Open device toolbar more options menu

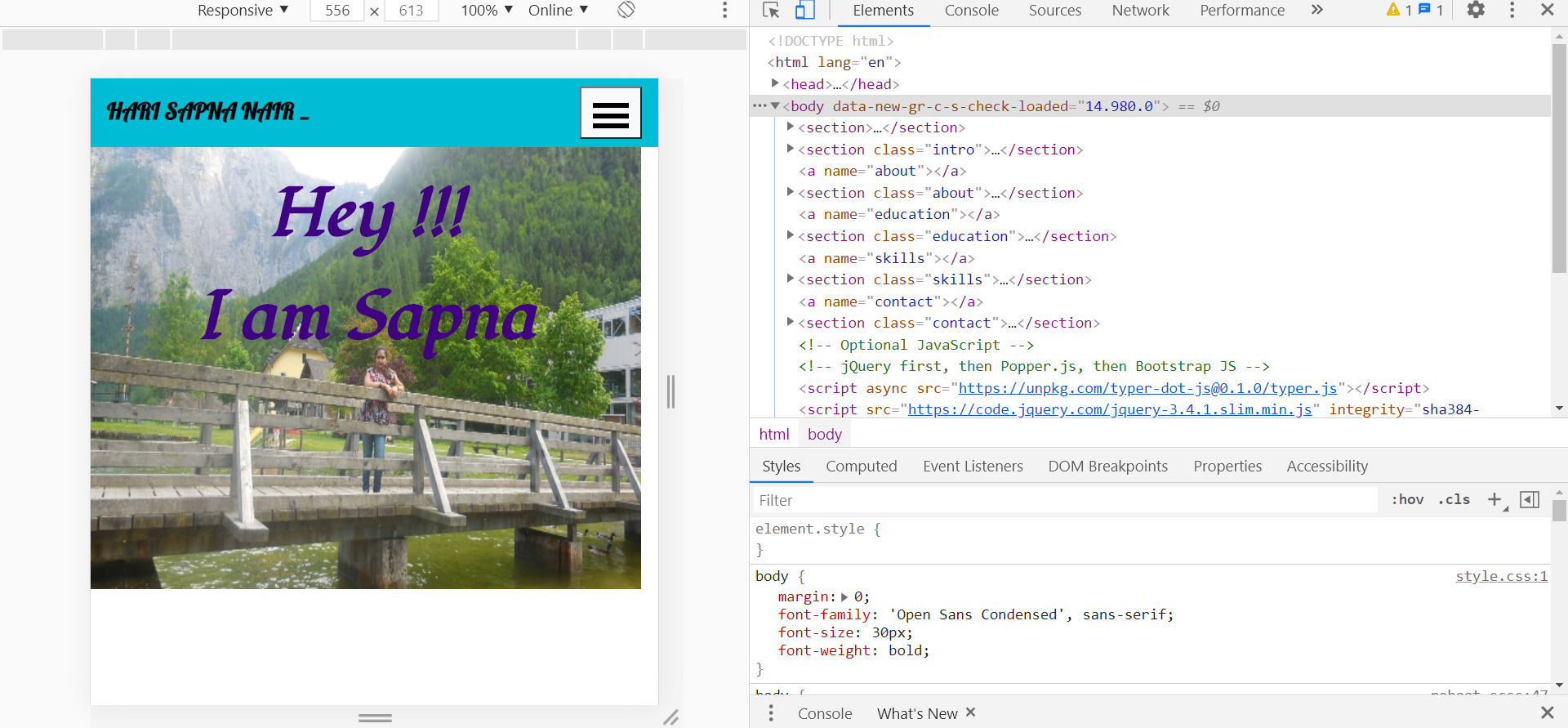coord(724,10)
